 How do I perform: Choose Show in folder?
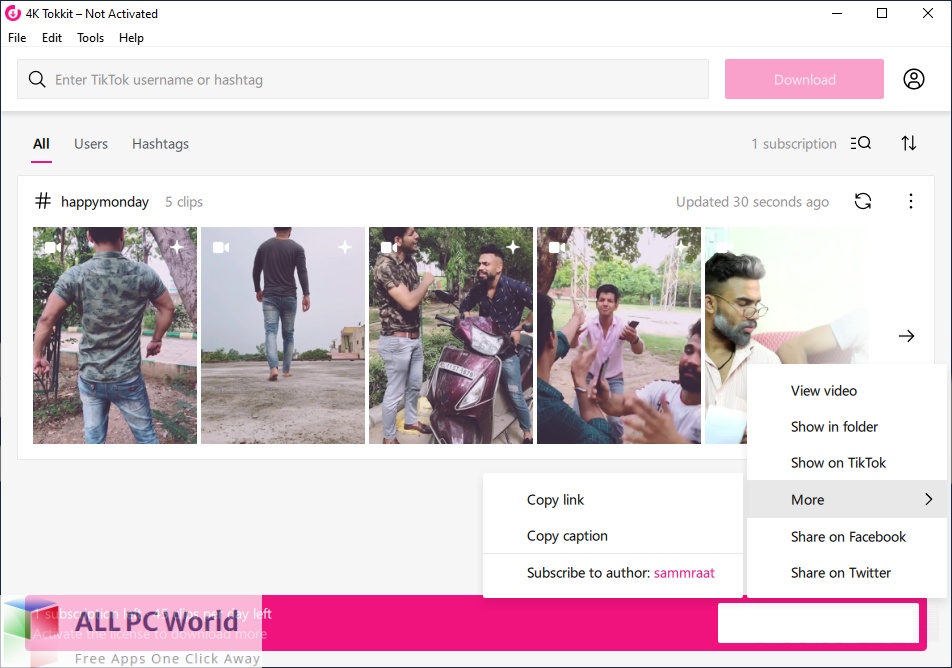point(846,427)
